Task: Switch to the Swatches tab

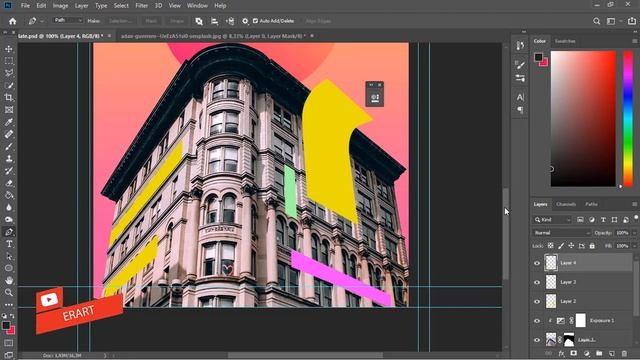Action: coord(565,41)
